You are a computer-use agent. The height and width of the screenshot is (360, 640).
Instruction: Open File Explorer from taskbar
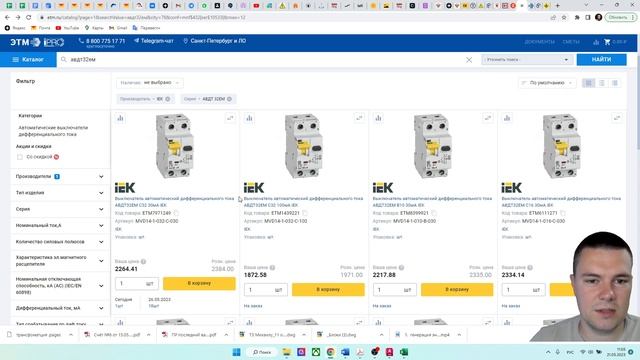(x=287, y=352)
